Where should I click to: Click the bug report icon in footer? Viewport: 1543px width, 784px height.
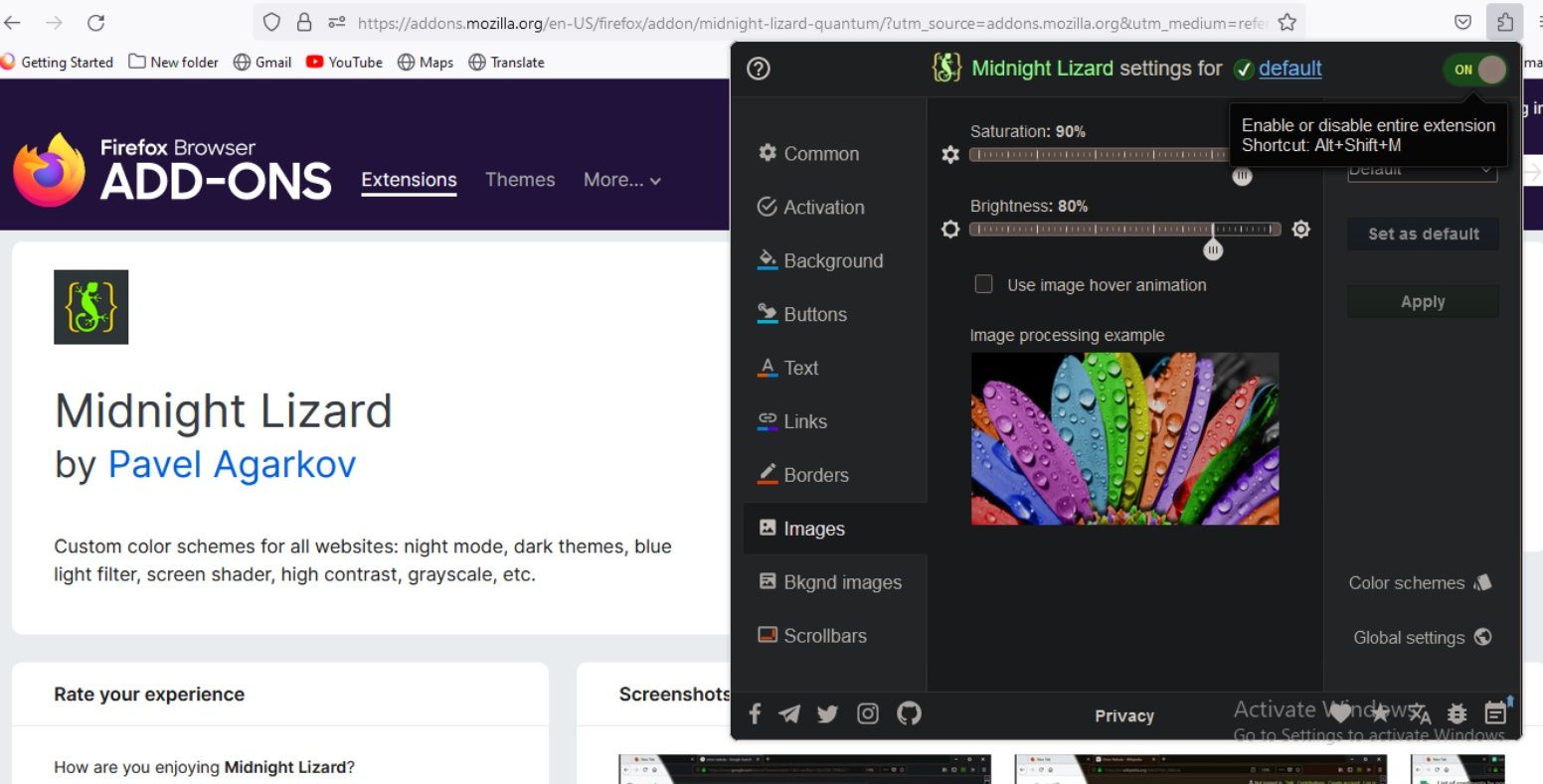point(1457,713)
